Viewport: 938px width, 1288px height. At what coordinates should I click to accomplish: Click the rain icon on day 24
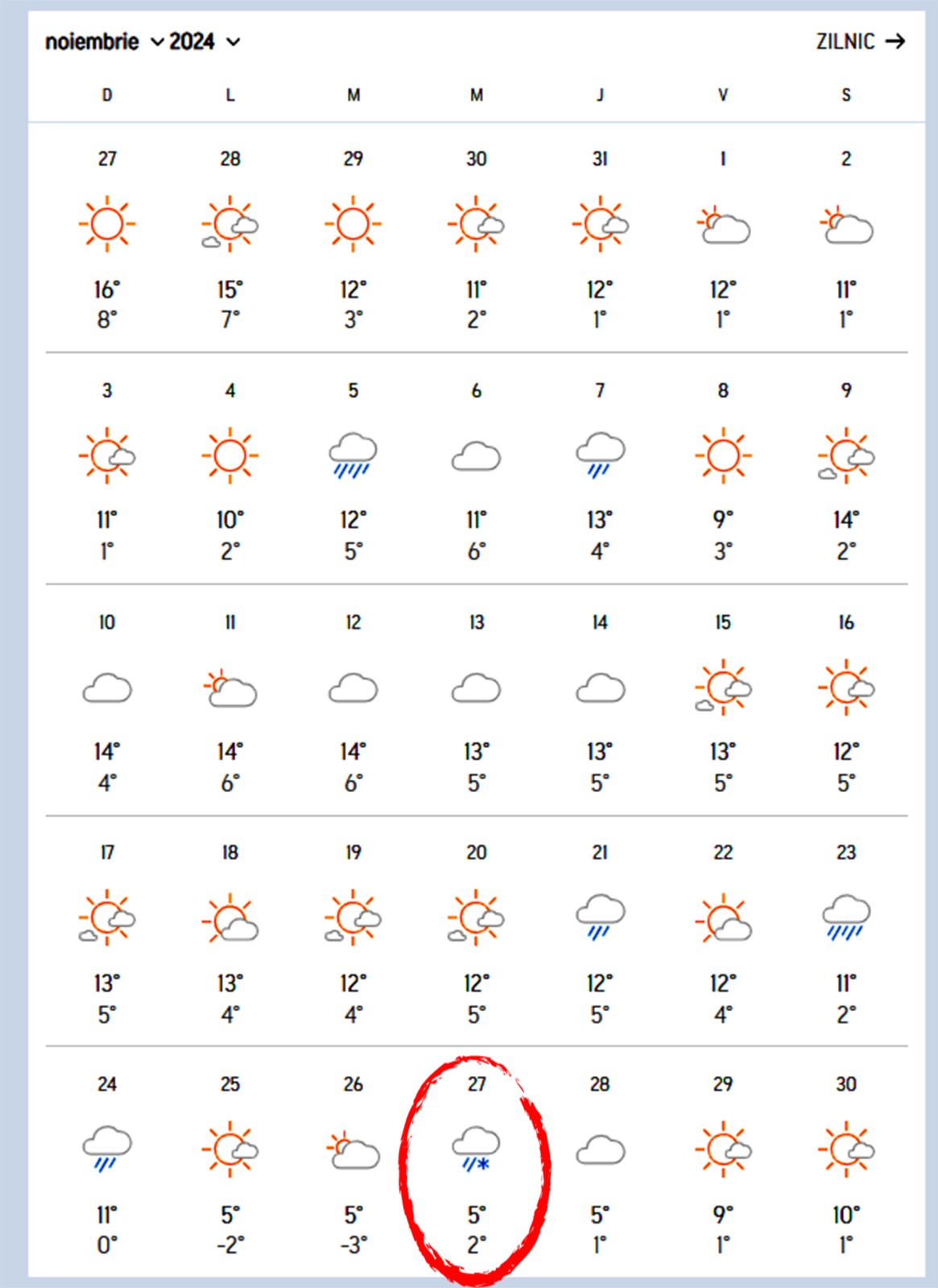point(107,1149)
